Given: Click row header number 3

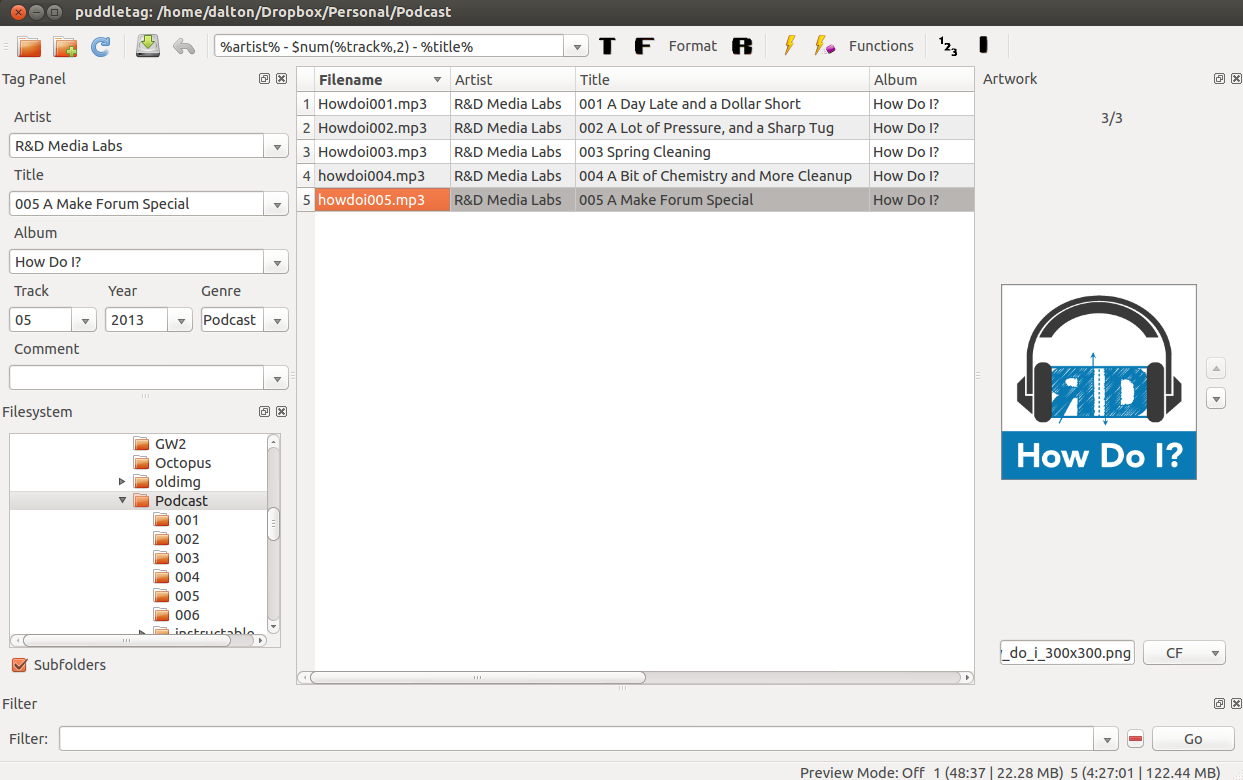Looking at the screenshot, I should [x=307, y=152].
